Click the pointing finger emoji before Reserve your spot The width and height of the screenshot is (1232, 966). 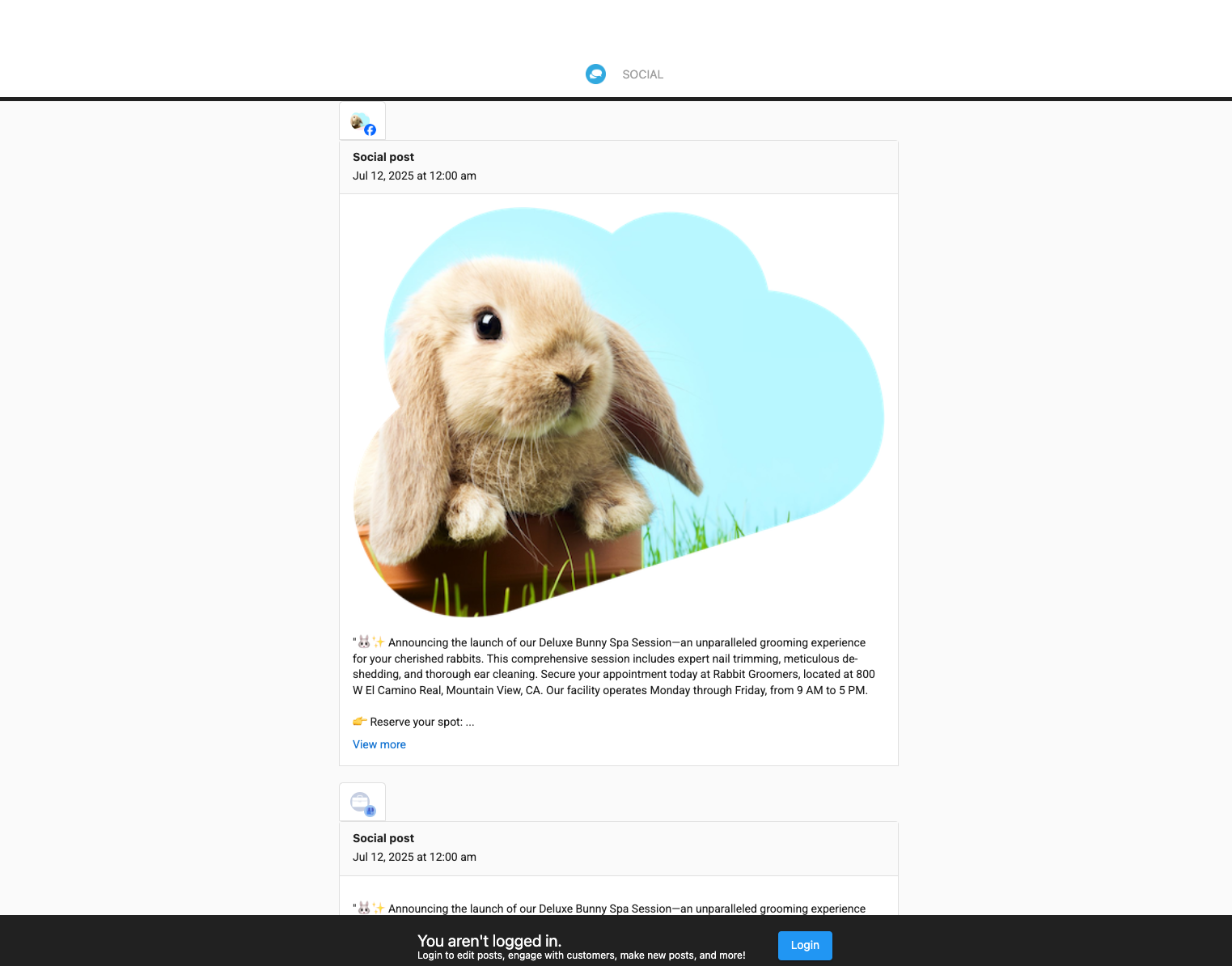tap(359, 721)
